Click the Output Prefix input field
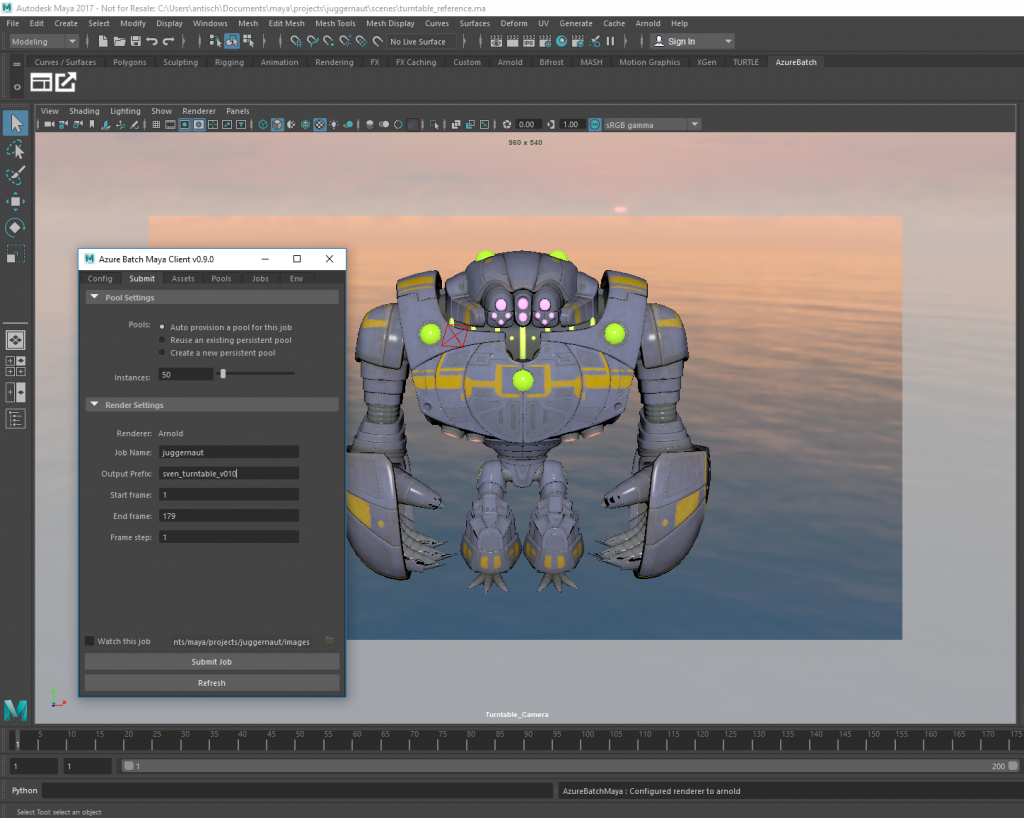Viewport: 1024px width, 818px height. point(229,473)
